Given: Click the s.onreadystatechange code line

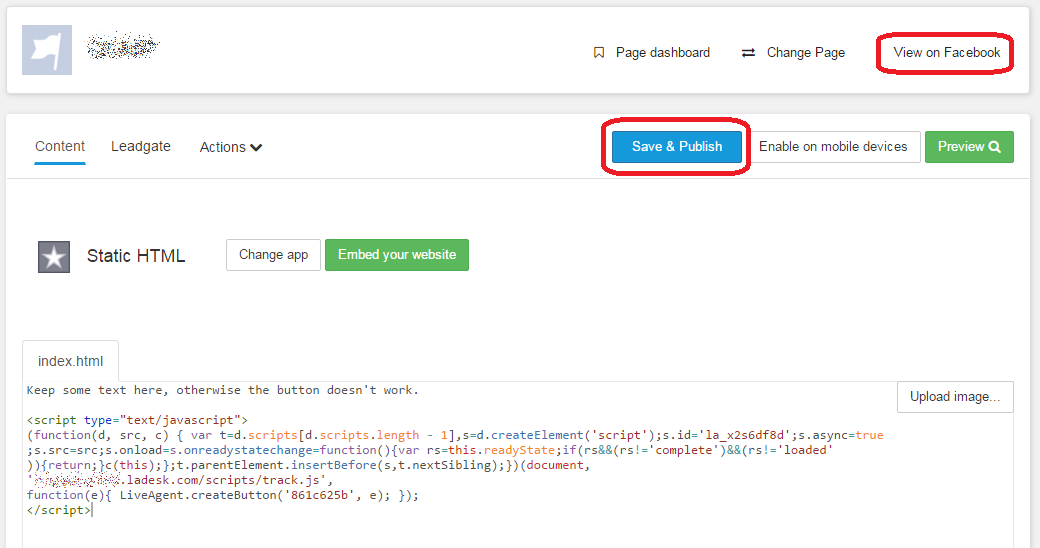Looking at the screenshot, I should pos(430,450).
